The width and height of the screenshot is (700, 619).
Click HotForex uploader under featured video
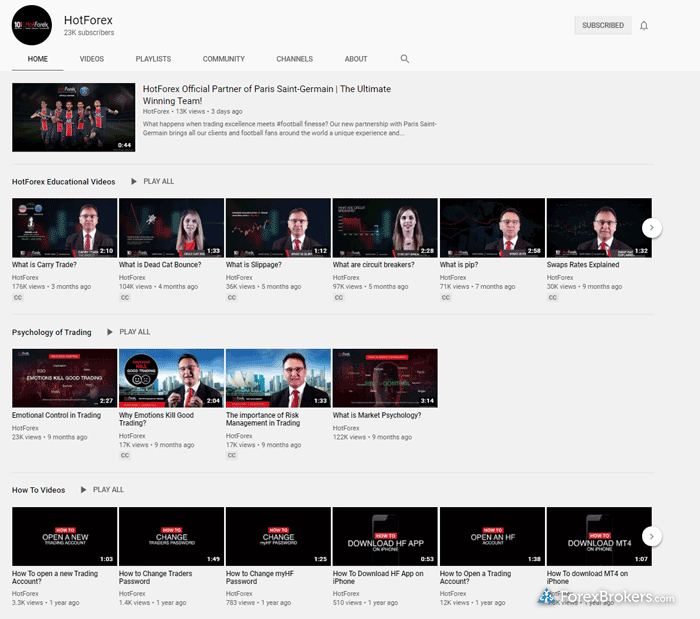pos(156,112)
